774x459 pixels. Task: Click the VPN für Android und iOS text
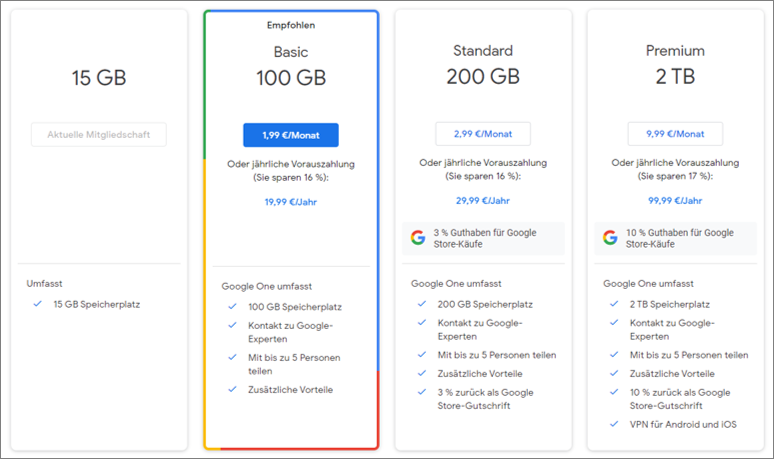(683, 424)
